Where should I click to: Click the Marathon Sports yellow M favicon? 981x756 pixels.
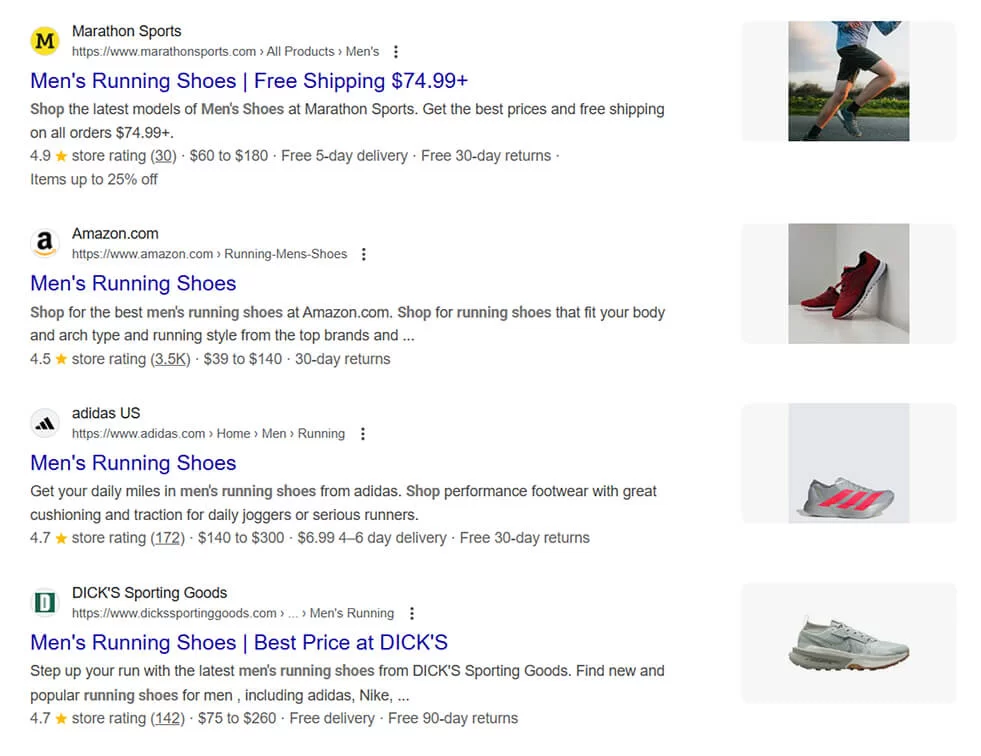pos(44,41)
